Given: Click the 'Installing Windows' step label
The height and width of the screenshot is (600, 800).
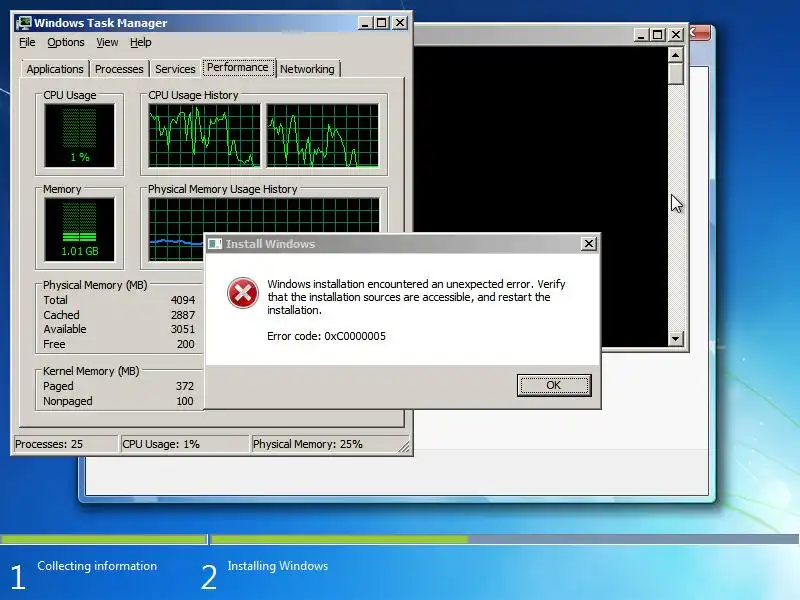Looking at the screenshot, I should click(x=278, y=566).
